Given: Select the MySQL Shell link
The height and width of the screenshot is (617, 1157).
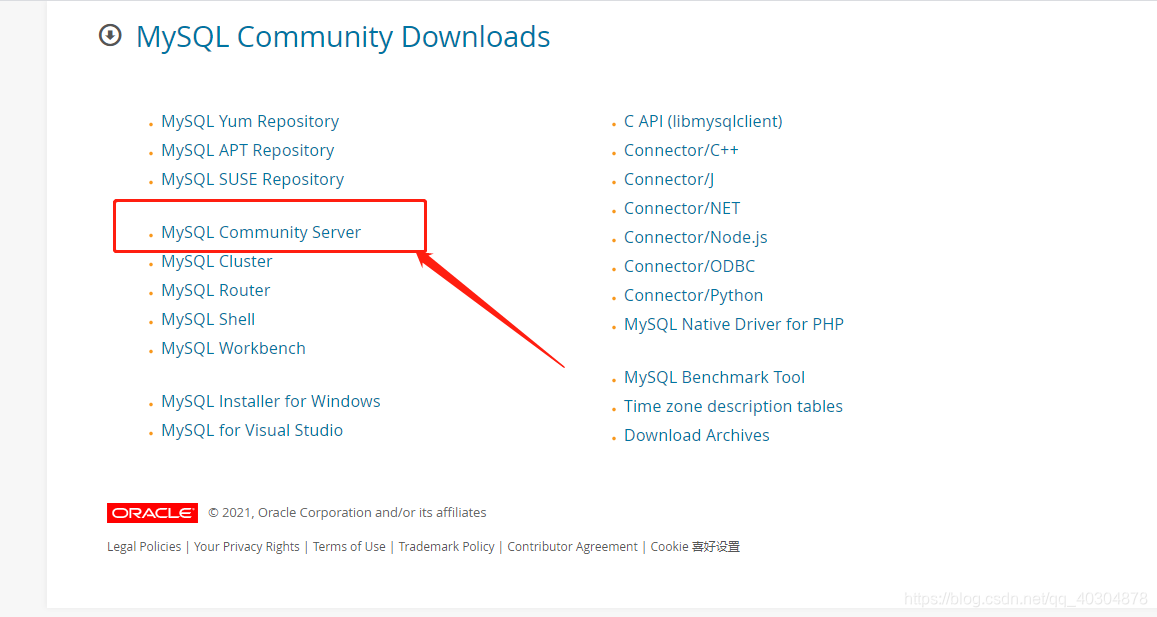Looking at the screenshot, I should [208, 319].
